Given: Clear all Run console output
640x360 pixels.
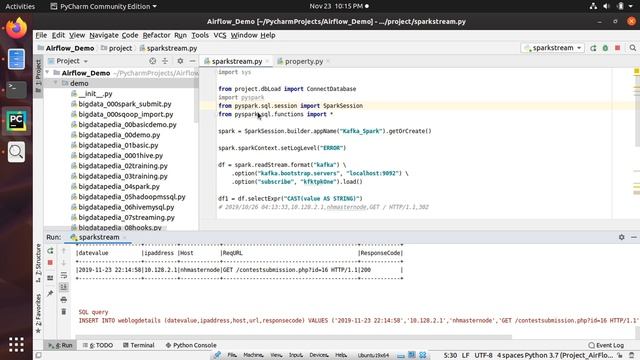Looking at the screenshot, I should click(64, 312).
